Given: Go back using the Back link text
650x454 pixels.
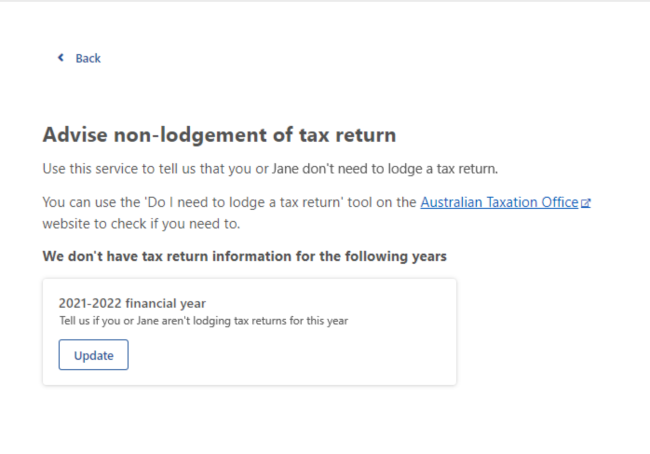Looking at the screenshot, I should (x=88, y=58).
